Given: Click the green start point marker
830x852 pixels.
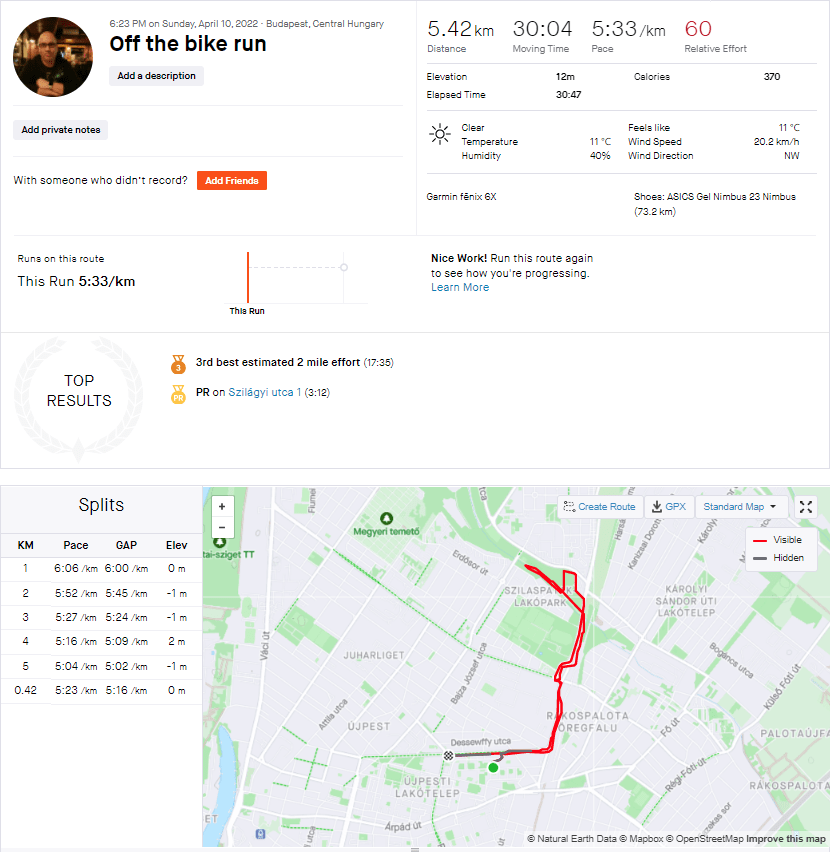Looking at the screenshot, I should point(493,767).
